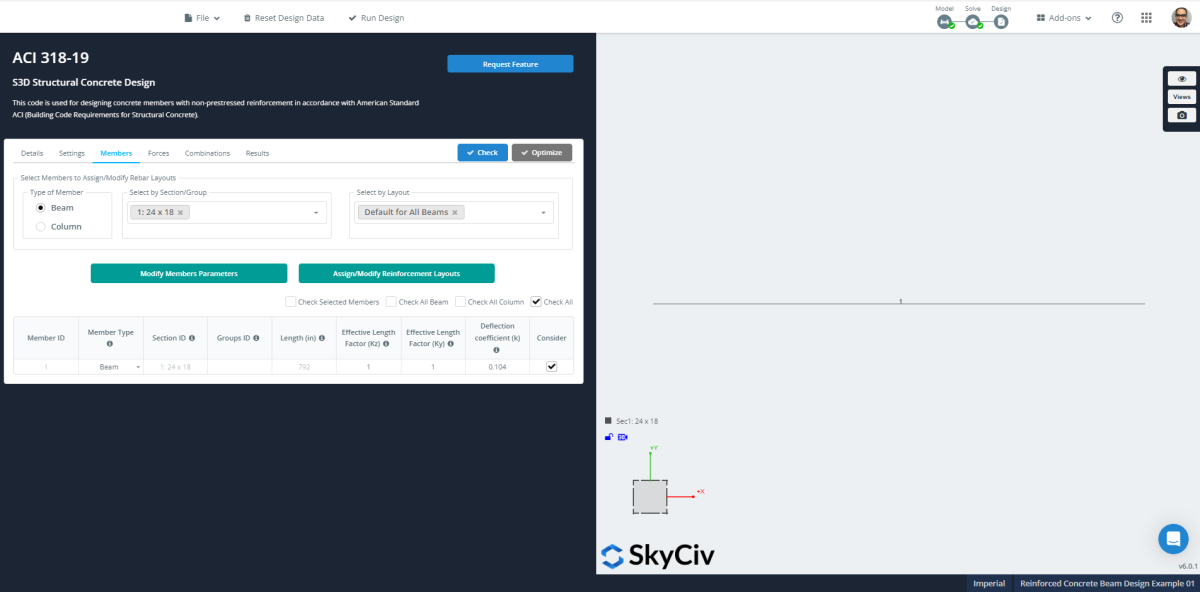The image size is (1200, 592).
Task: Uncheck Check All
Action: pyautogui.click(x=536, y=301)
